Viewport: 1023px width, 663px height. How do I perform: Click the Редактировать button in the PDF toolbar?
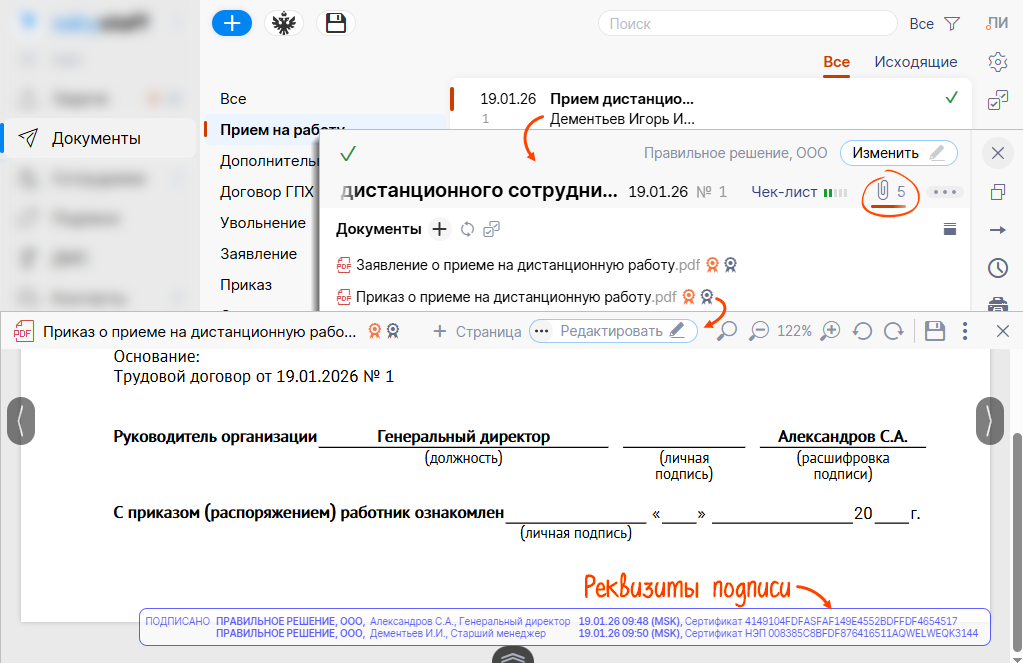tap(622, 331)
